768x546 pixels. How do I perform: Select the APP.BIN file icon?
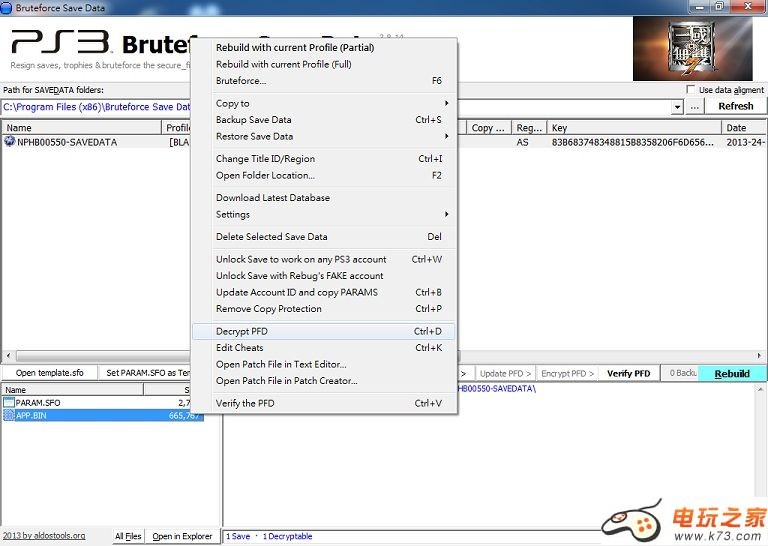9,414
